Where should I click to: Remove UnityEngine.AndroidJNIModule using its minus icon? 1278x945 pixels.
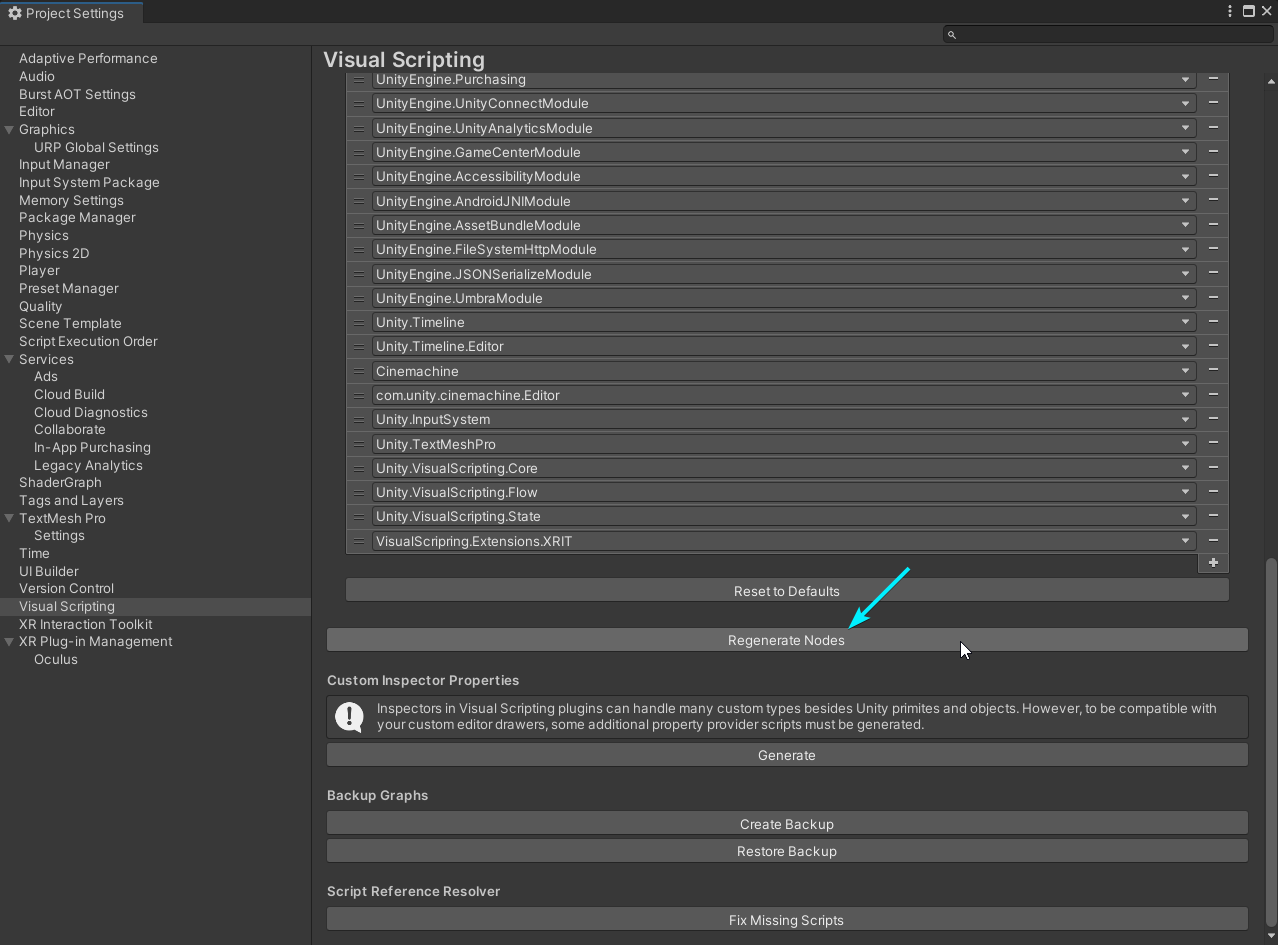pyautogui.click(x=1213, y=200)
